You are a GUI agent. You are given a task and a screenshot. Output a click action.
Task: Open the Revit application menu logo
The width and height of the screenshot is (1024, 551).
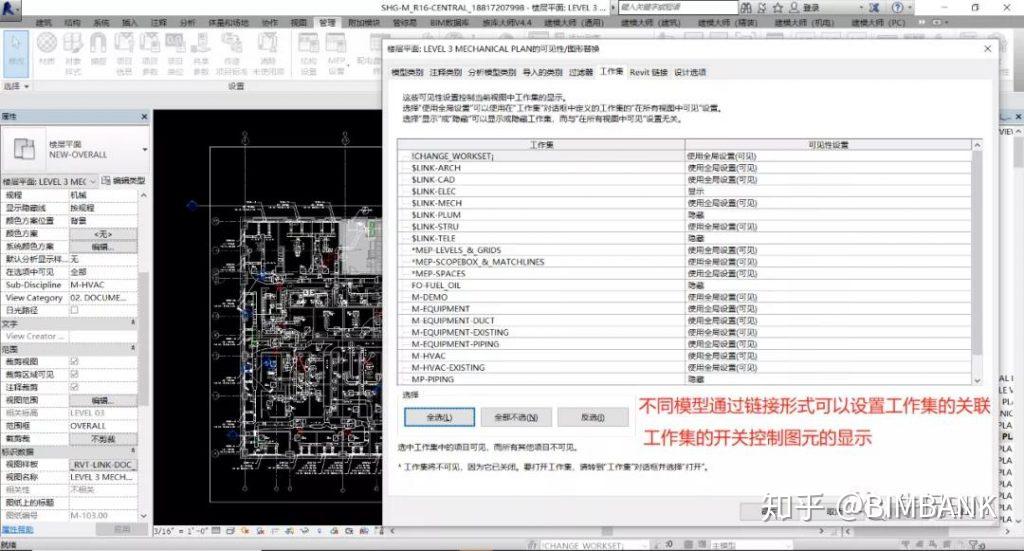click(11, 8)
